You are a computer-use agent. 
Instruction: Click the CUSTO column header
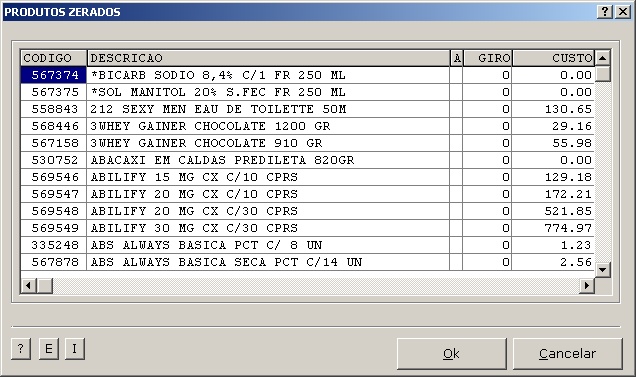click(x=553, y=58)
